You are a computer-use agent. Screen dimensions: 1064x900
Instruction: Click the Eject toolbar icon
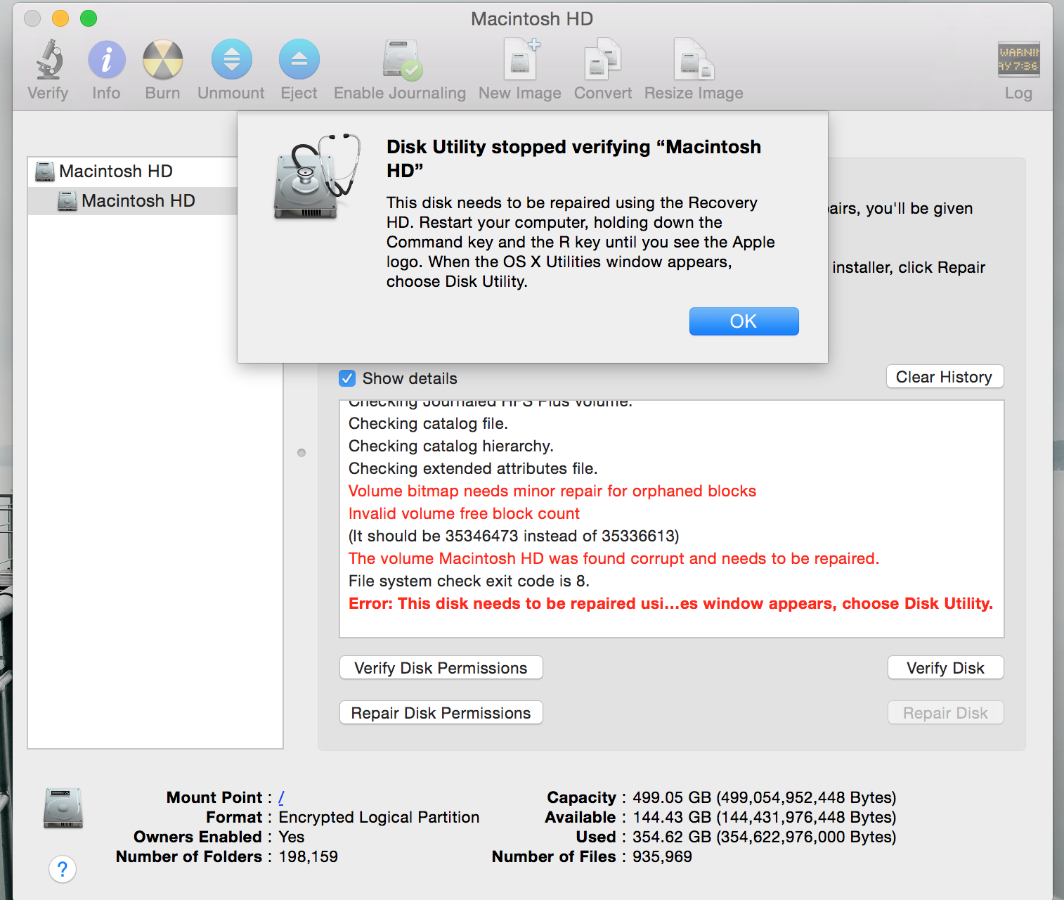pyautogui.click(x=299, y=60)
